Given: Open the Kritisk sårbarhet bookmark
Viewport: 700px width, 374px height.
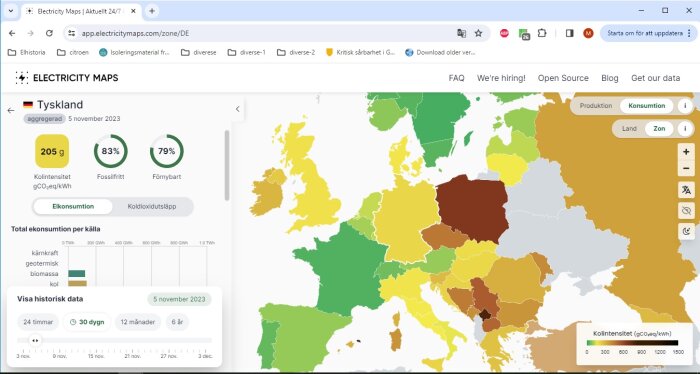Looking at the screenshot, I should tap(360, 52).
